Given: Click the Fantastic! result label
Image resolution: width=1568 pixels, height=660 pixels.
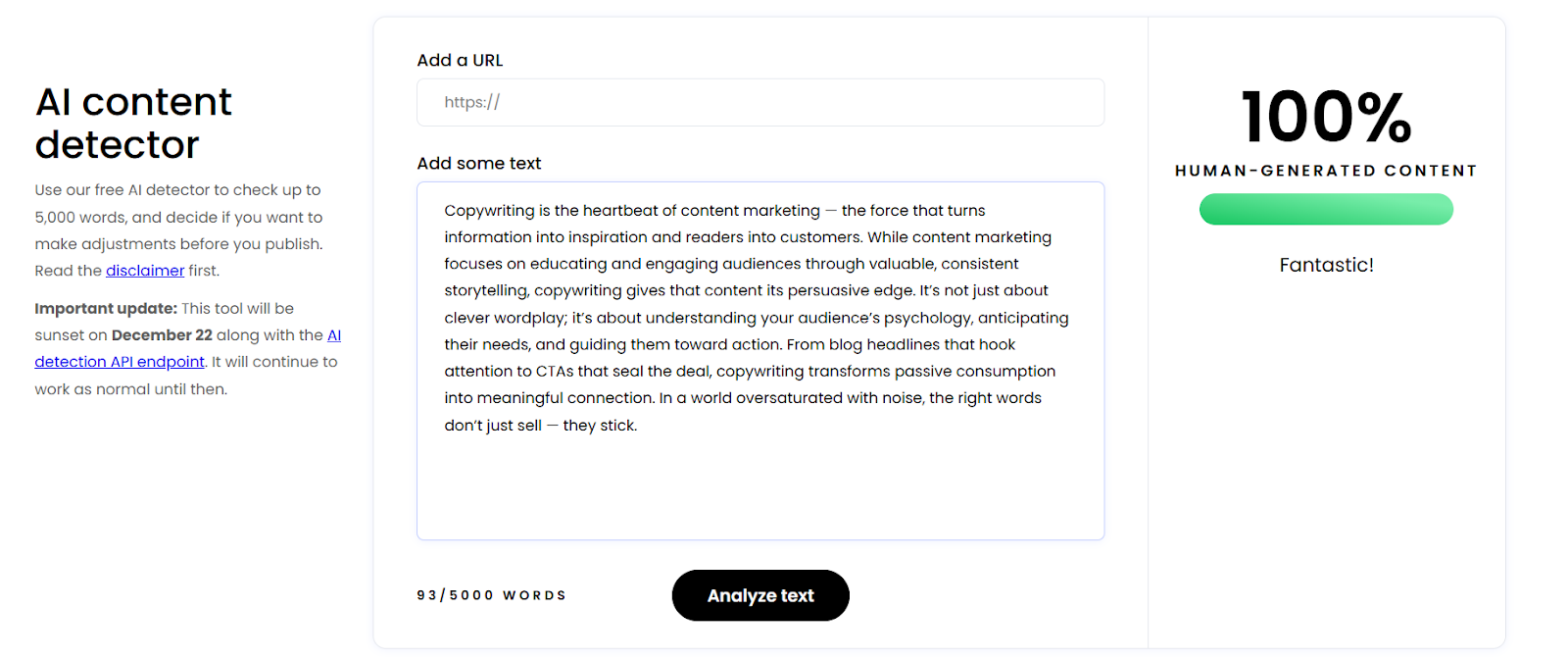Looking at the screenshot, I should coord(1325,264).
